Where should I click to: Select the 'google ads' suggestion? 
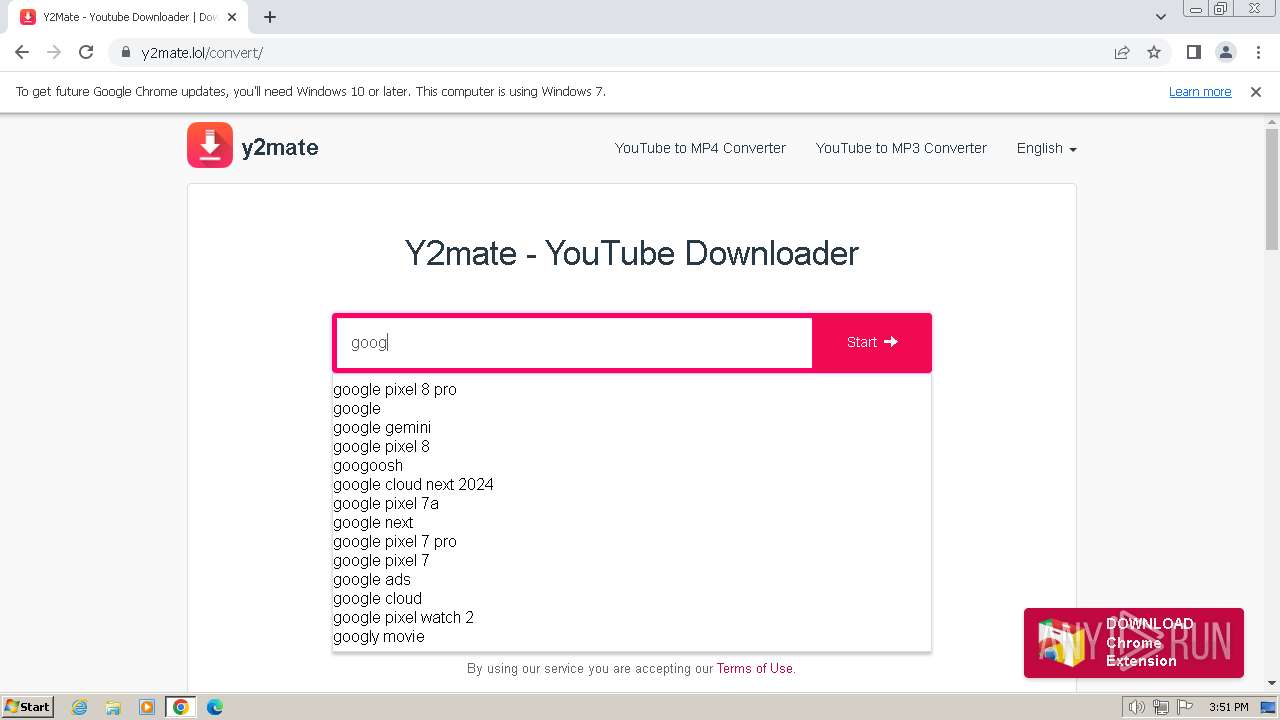(372, 579)
